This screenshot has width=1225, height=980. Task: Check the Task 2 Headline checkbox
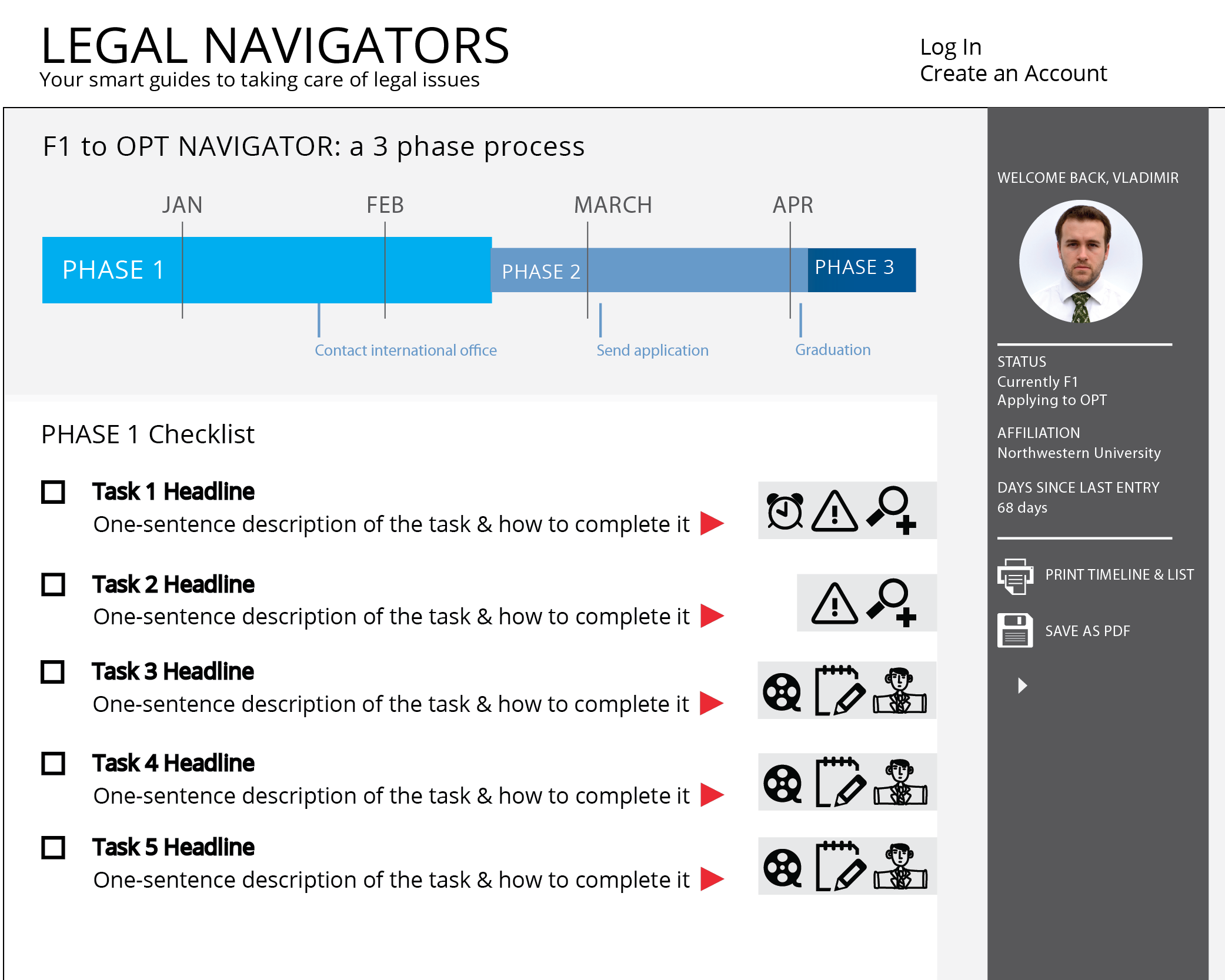point(53,584)
